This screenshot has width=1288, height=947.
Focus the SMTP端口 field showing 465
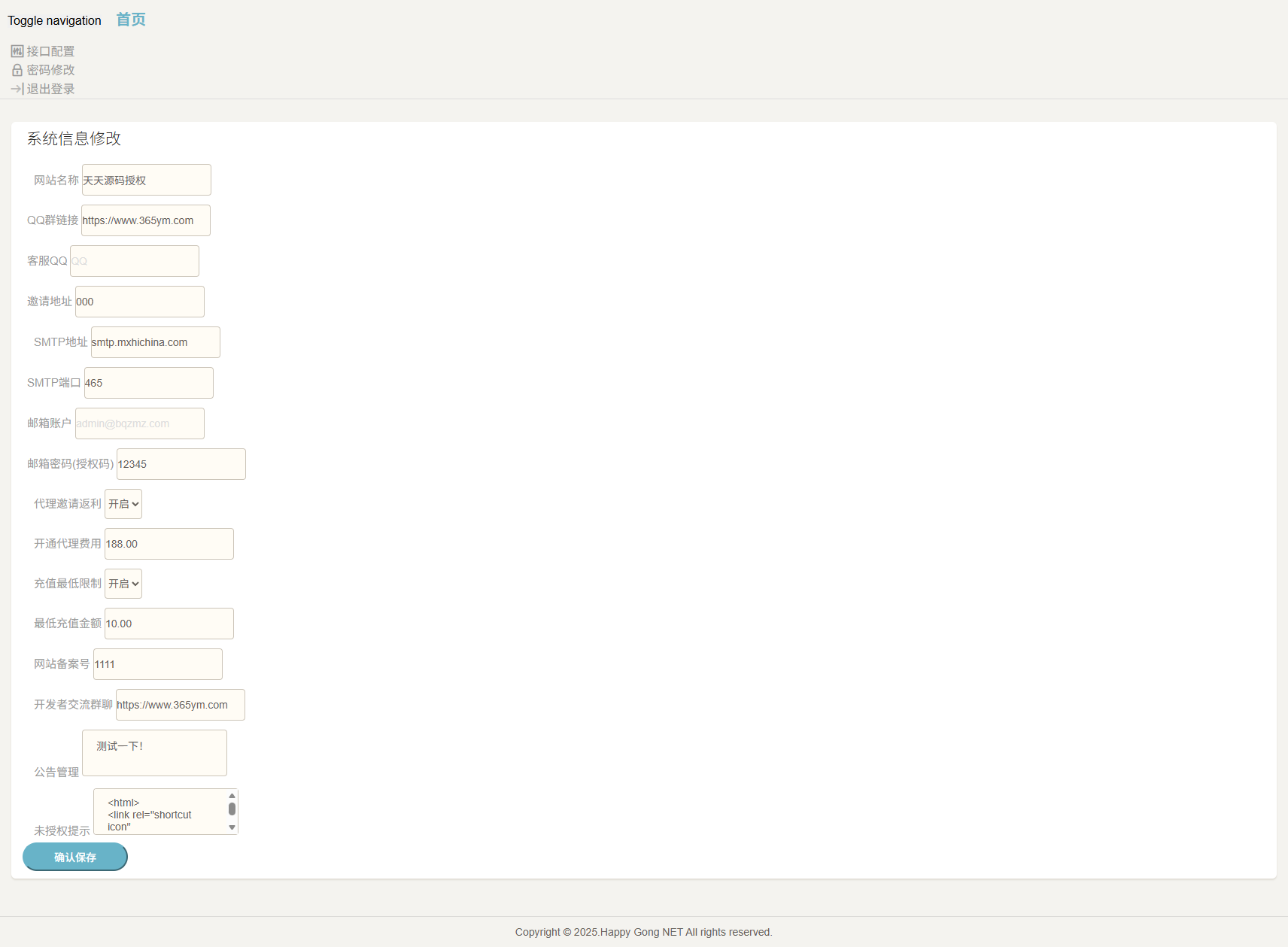149,383
